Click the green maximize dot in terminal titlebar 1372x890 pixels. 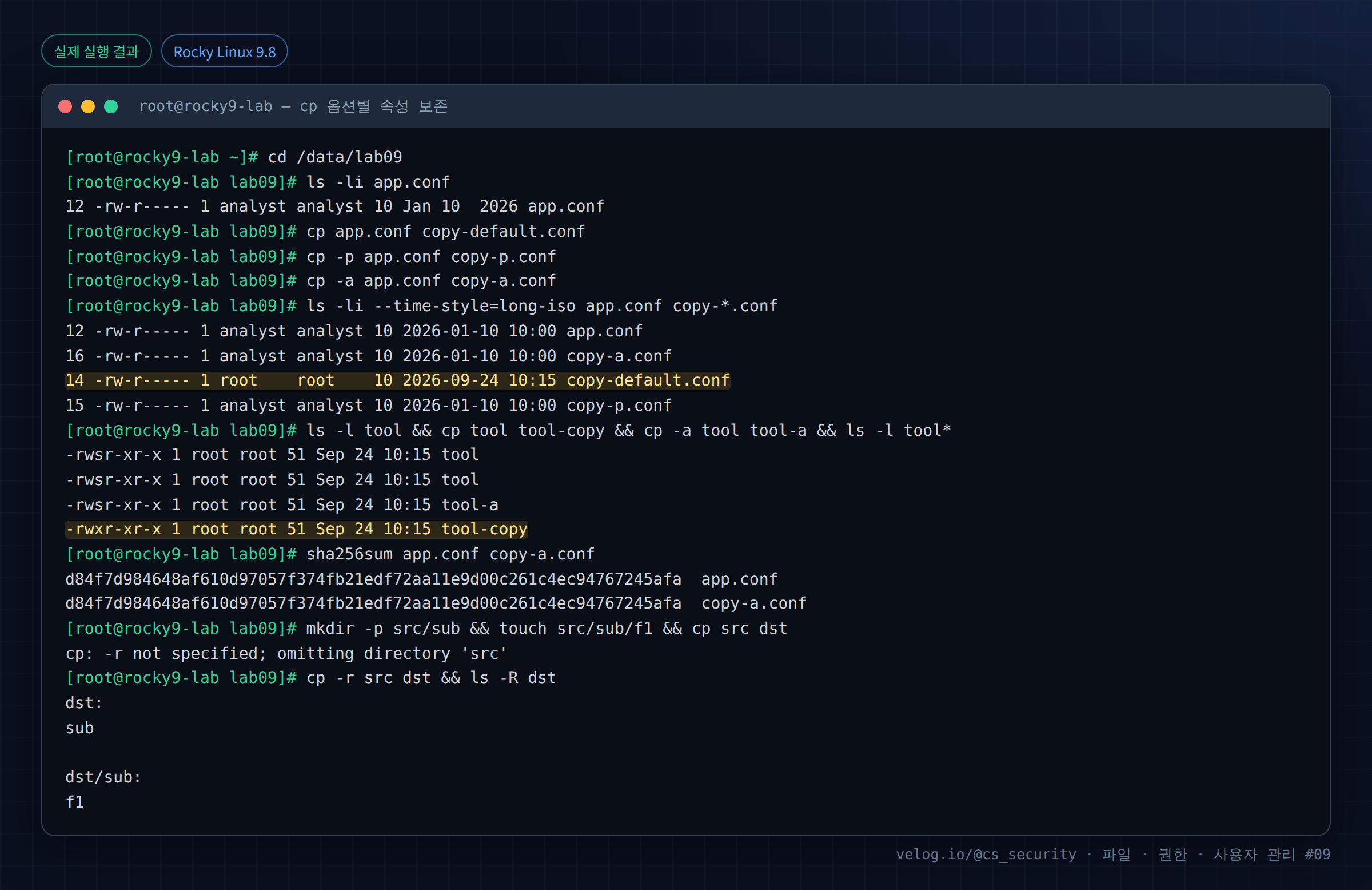coord(111,107)
